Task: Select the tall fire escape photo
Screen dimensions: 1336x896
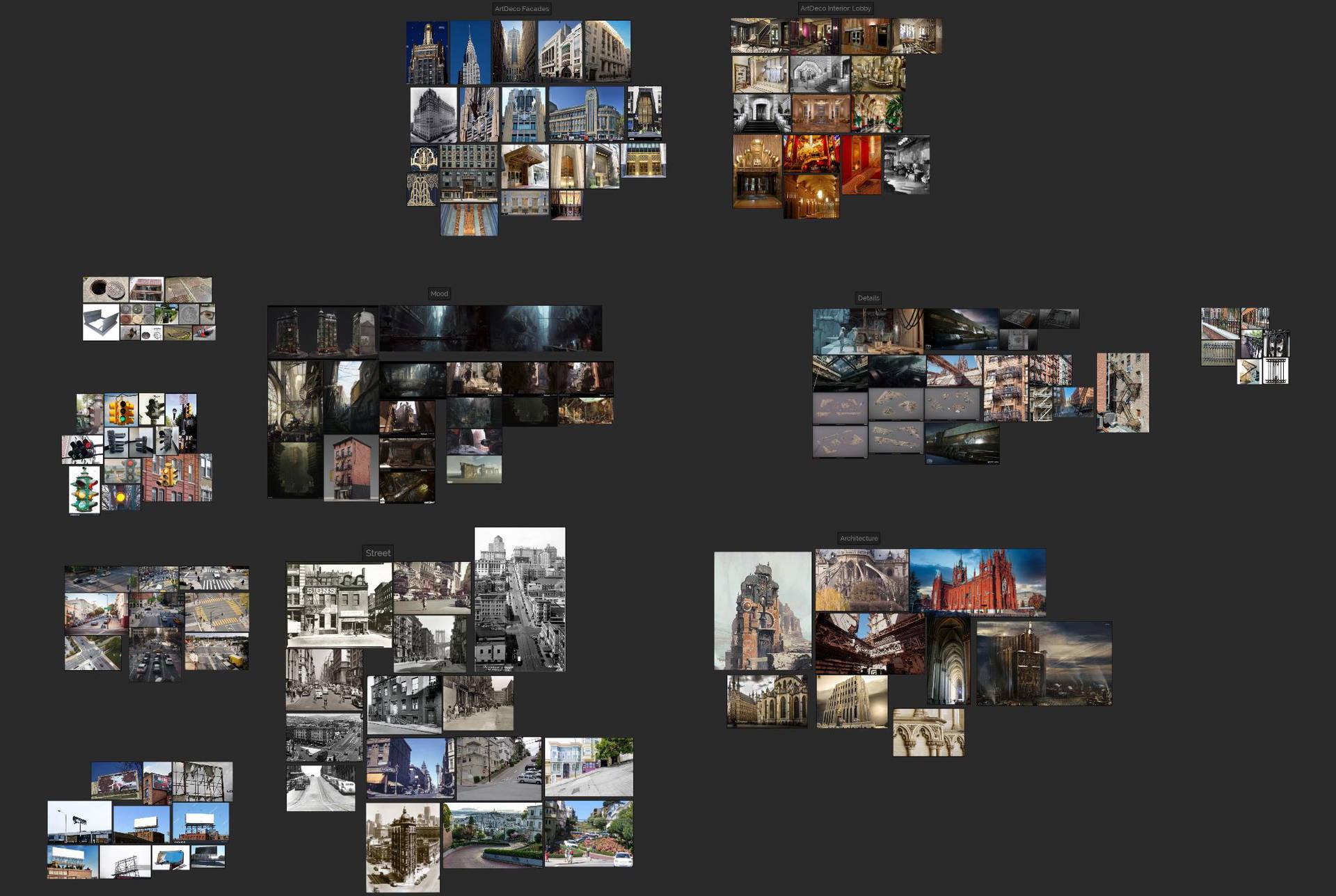Action: (1122, 392)
